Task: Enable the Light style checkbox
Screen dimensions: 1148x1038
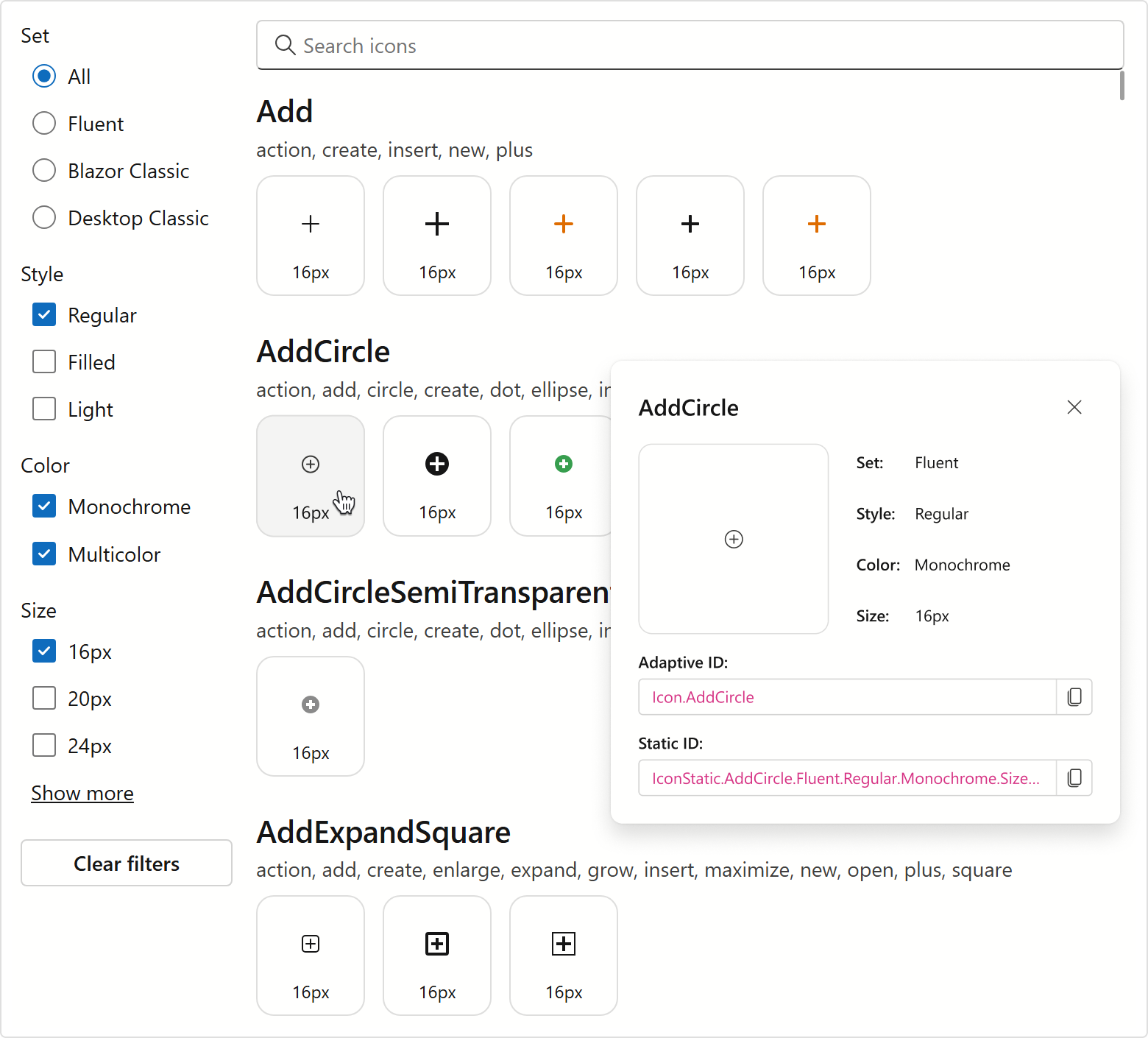Action: point(44,409)
